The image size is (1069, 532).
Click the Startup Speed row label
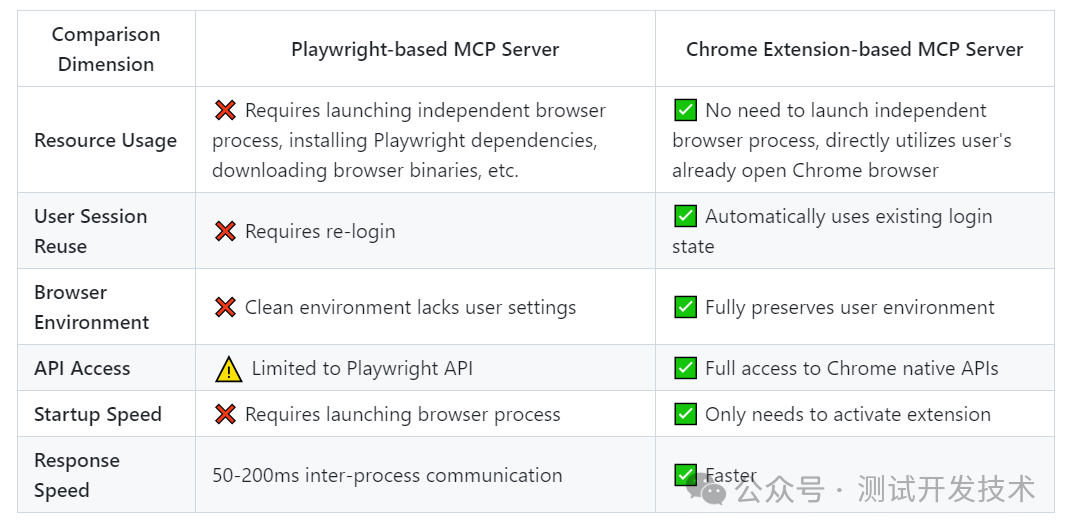[x=97, y=415]
